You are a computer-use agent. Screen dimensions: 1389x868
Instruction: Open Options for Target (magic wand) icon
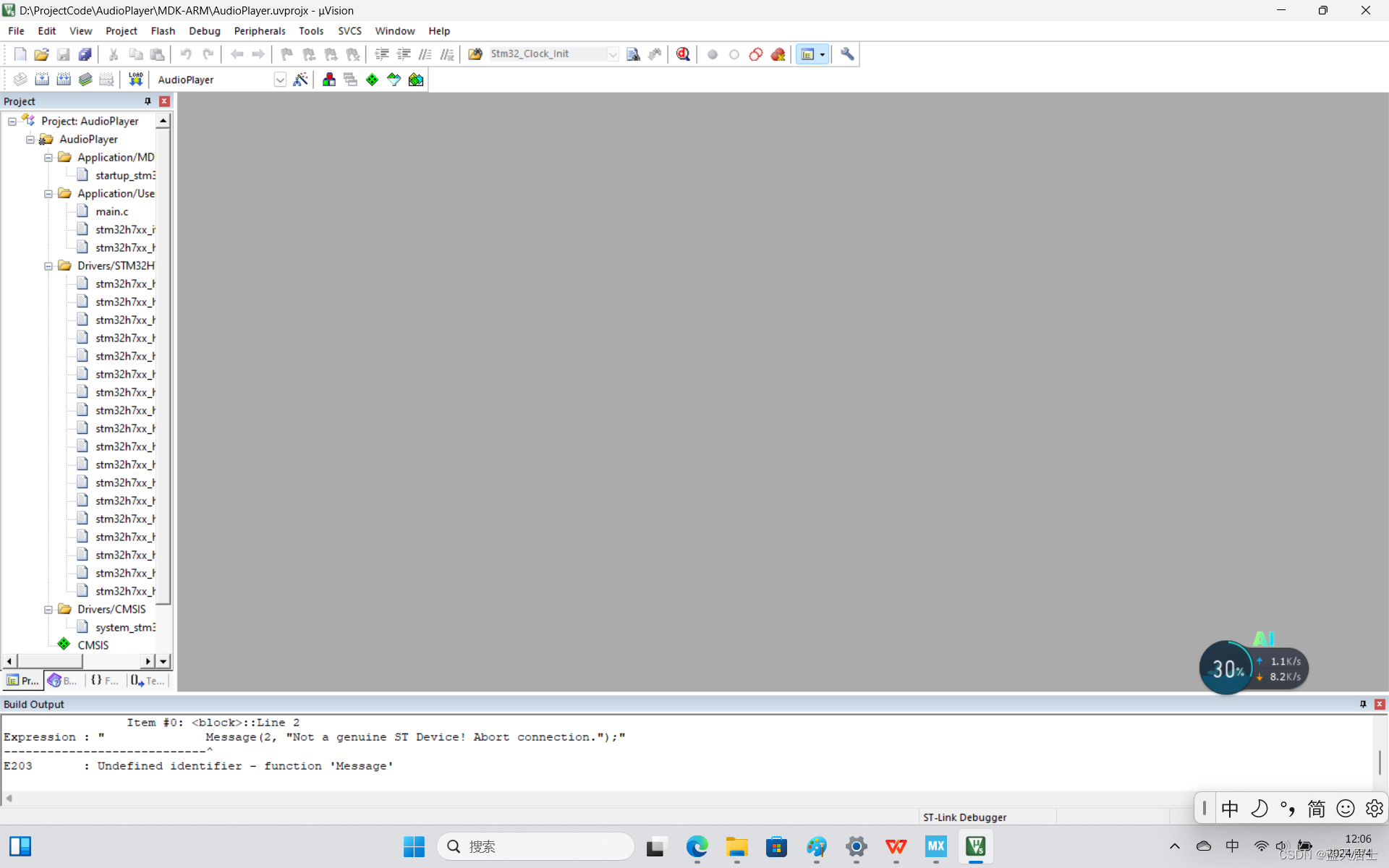(300, 80)
